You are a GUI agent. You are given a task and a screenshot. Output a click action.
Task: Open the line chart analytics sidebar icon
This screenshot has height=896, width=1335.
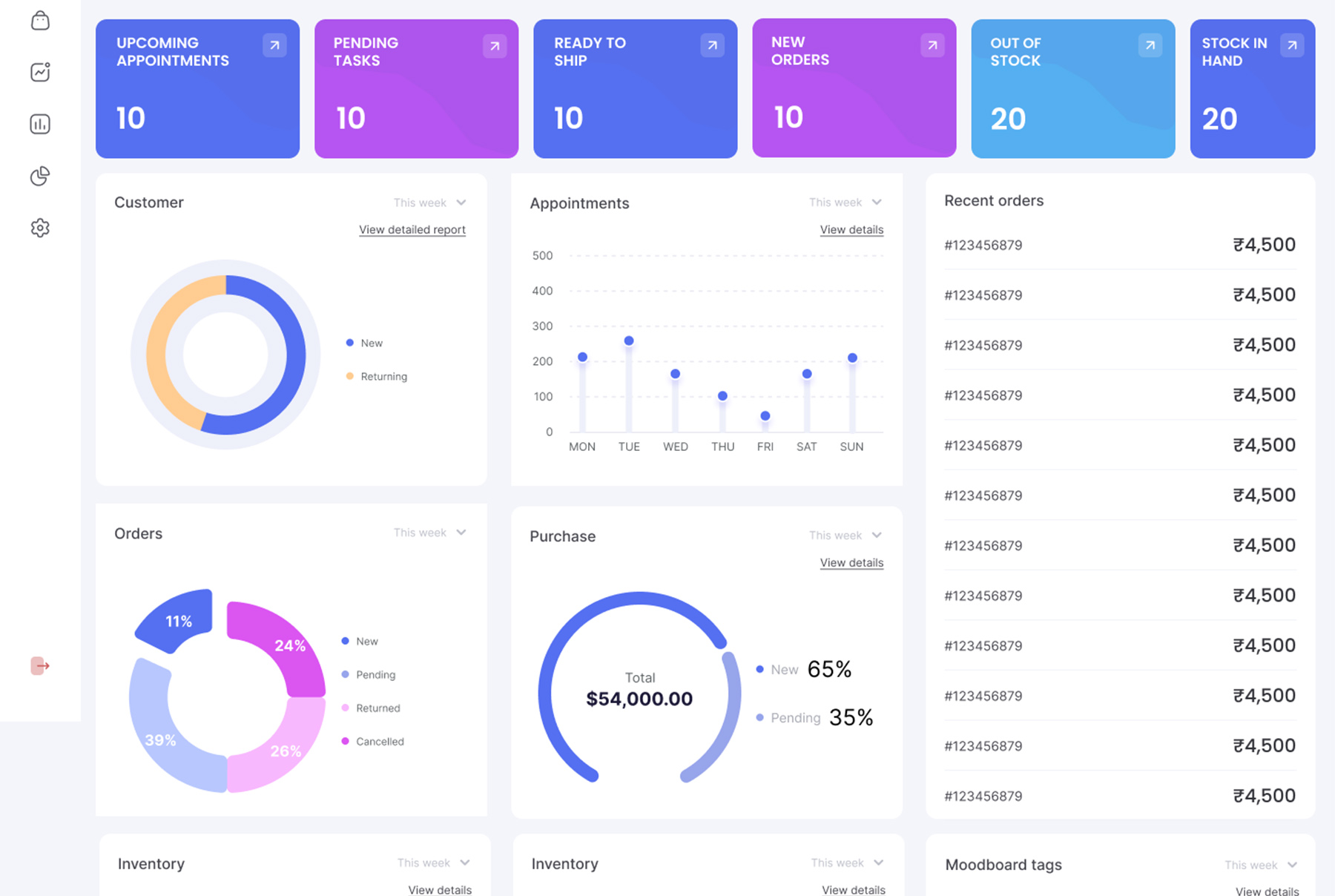pyautogui.click(x=40, y=72)
